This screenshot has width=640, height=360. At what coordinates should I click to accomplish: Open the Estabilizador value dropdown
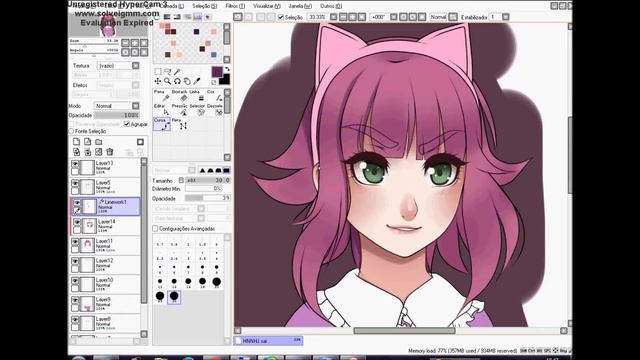[506, 17]
